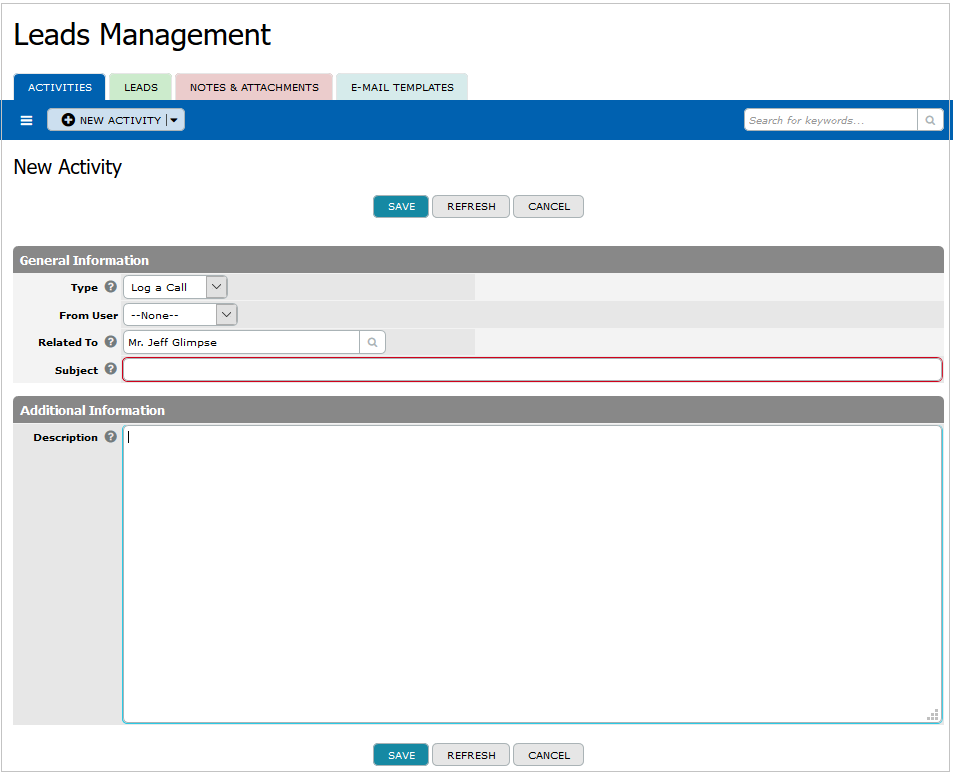Click the help icon beside Type
This screenshot has width=953, height=777.
[x=111, y=286]
